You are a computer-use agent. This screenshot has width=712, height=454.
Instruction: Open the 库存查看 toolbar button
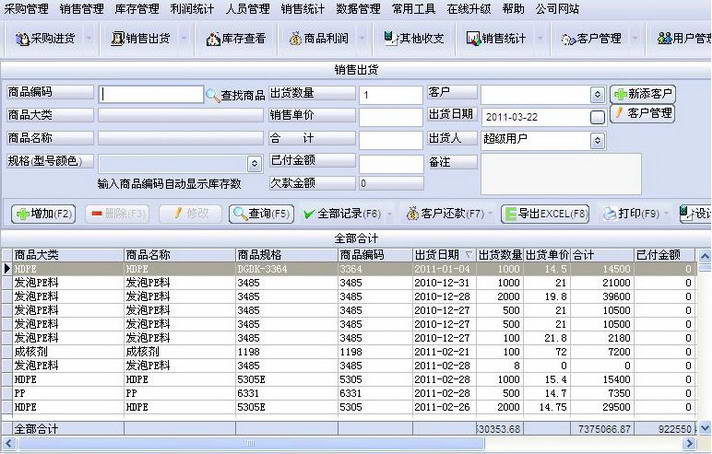click(x=236, y=39)
